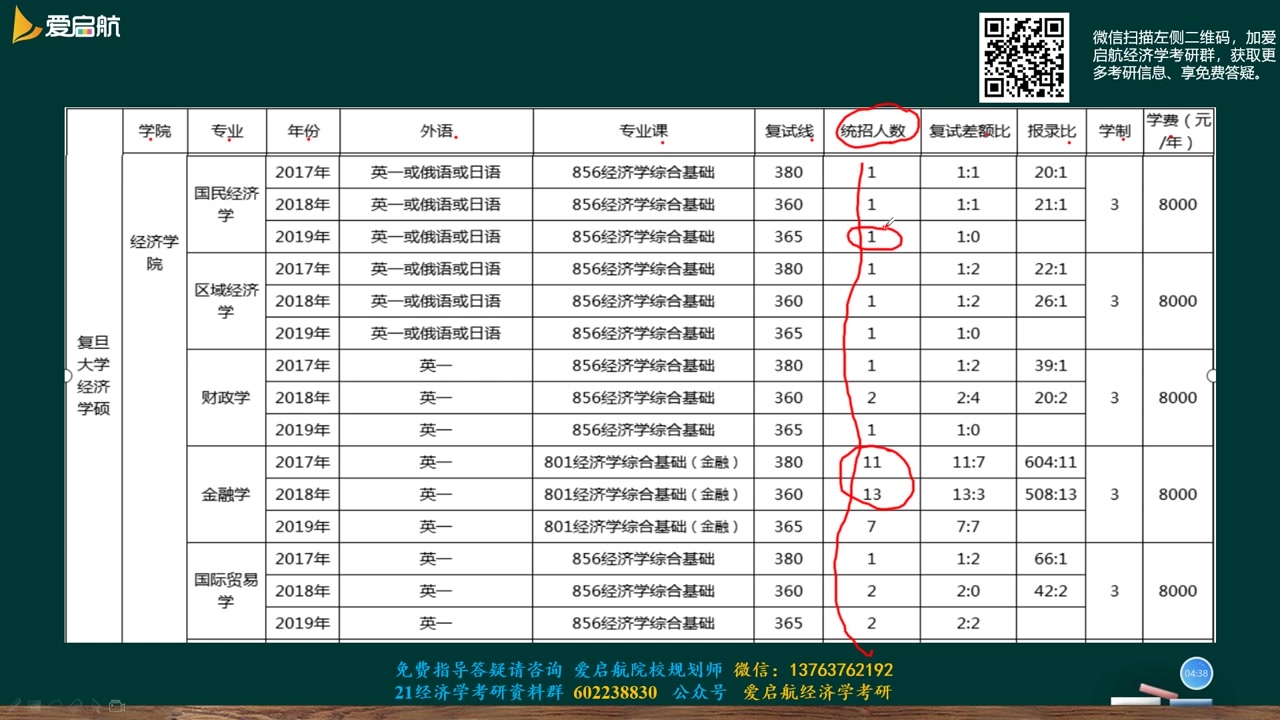
Task: Select the triangle shape tool
Action: coord(96,703)
